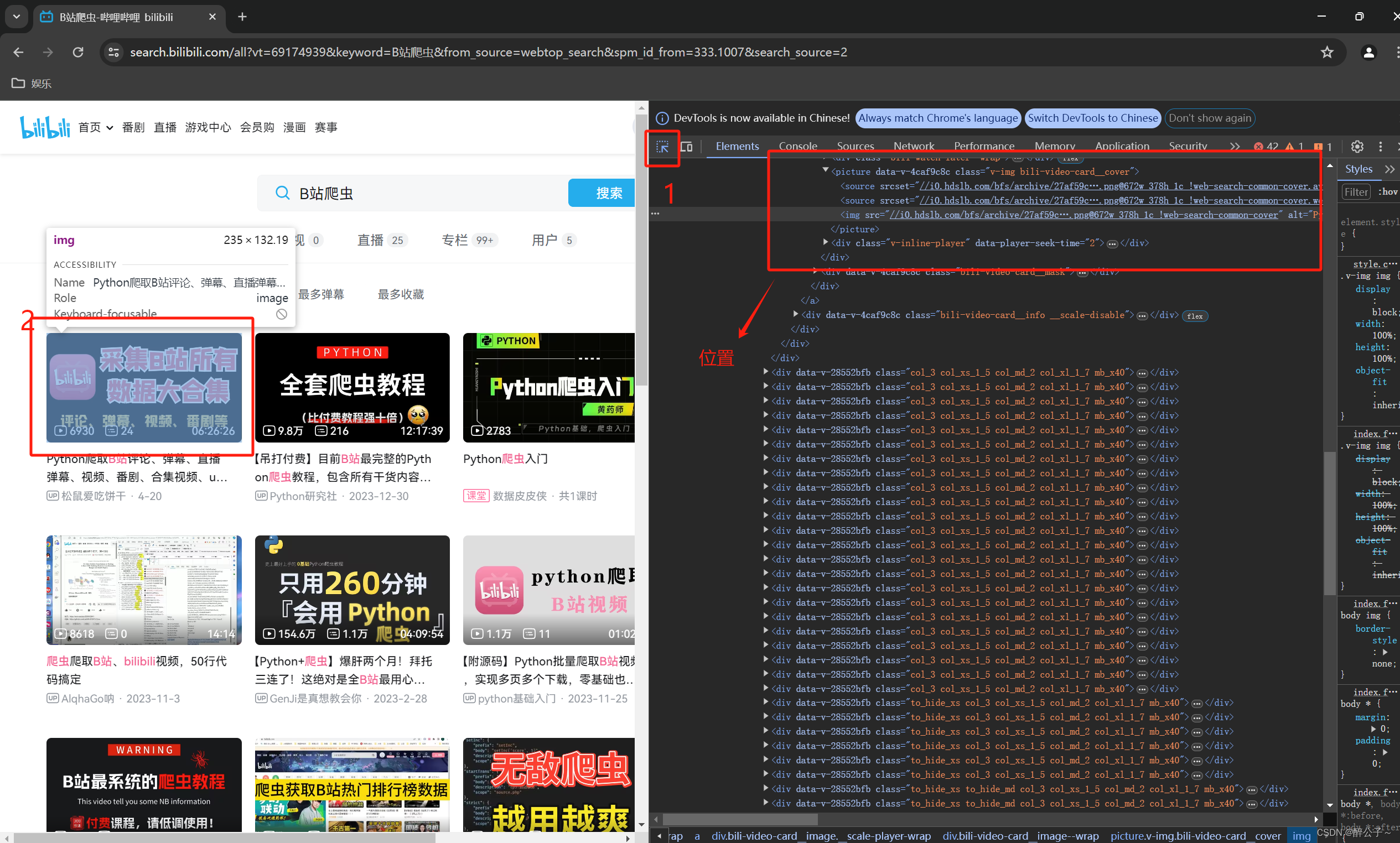Screen dimensions: 1400x843
Task: Expand the bili-video-card__info div node
Action: tap(796, 314)
